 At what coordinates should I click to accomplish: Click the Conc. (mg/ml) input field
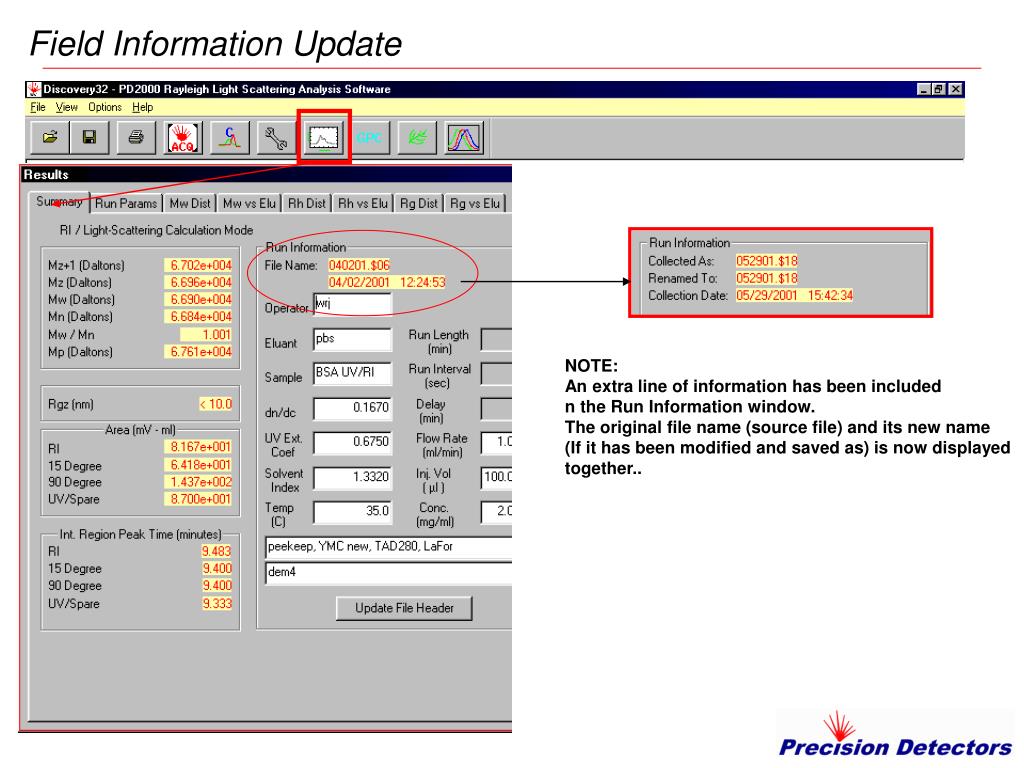click(496, 511)
